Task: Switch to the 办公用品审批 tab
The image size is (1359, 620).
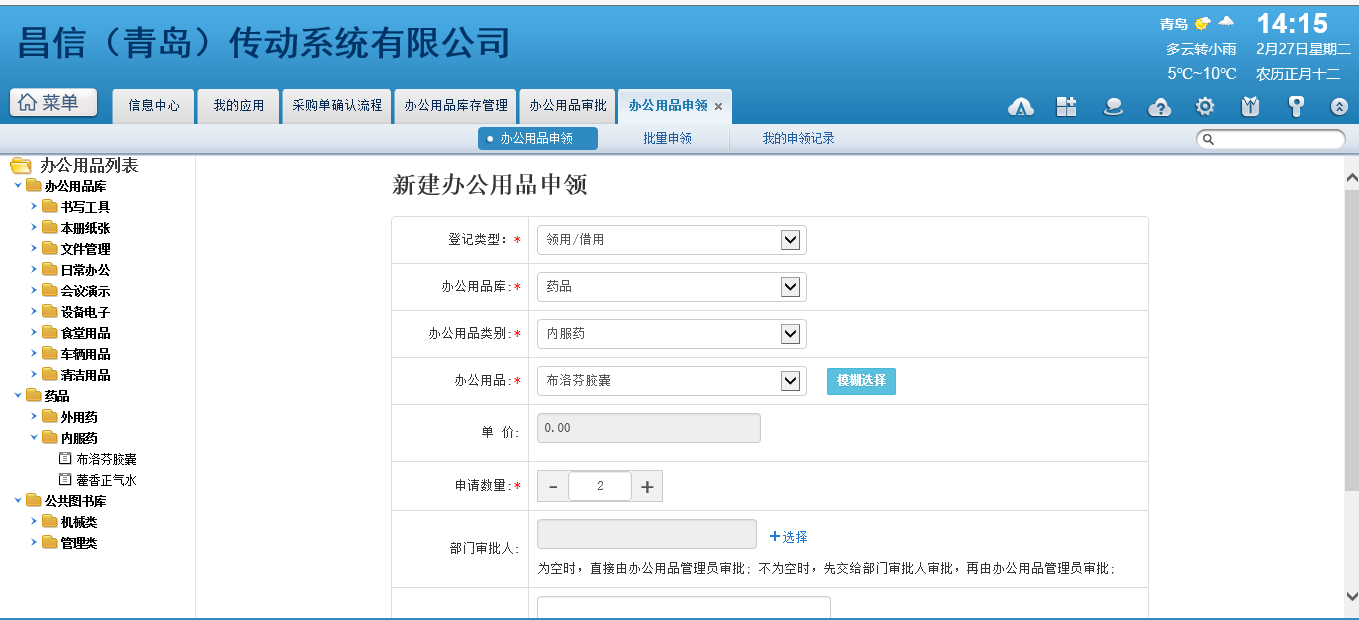Action: [x=567, y=105]
